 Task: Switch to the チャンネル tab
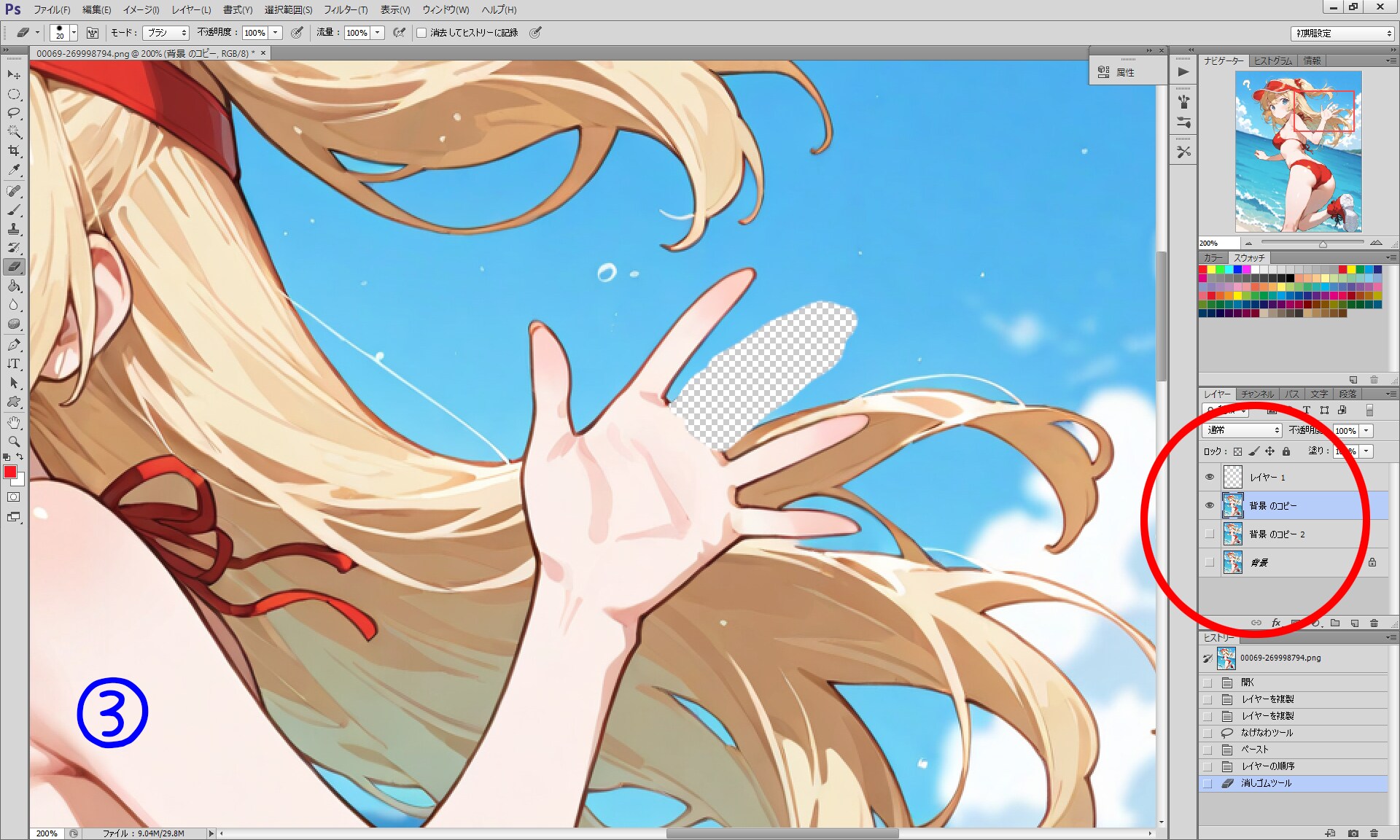pos(1257,394)
